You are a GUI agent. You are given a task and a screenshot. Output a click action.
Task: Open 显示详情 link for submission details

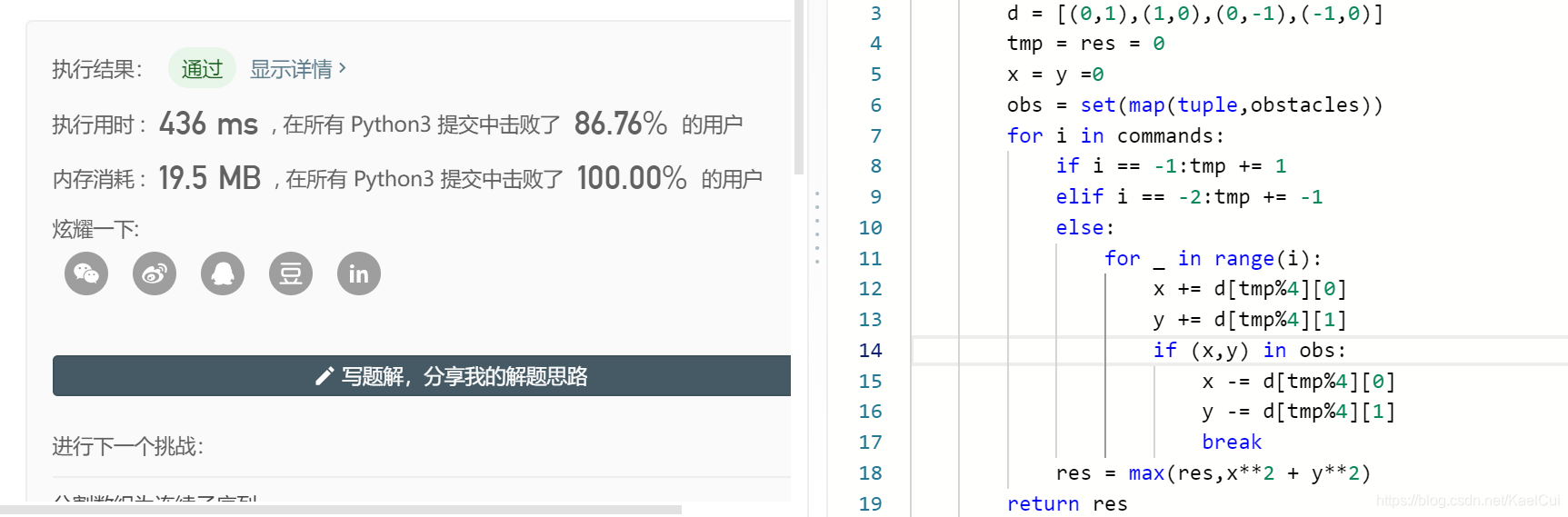[x=298, y=69]
